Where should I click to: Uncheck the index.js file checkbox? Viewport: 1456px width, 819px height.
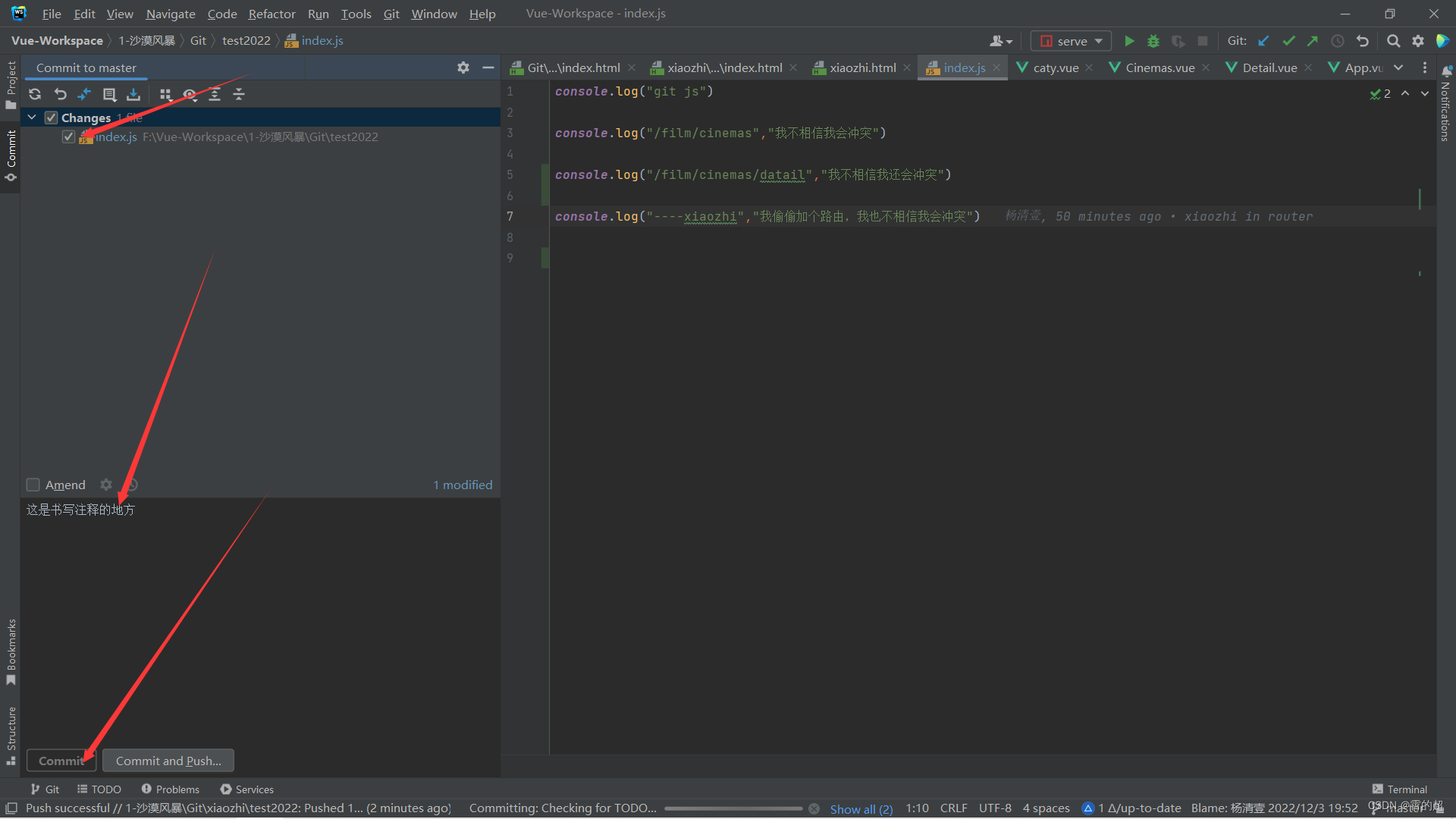click(69, 136)
